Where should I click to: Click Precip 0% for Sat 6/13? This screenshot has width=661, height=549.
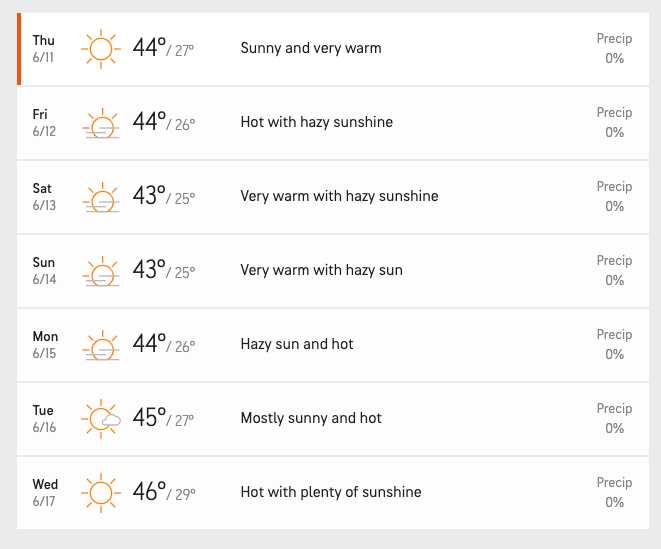[x=614, y=196]
